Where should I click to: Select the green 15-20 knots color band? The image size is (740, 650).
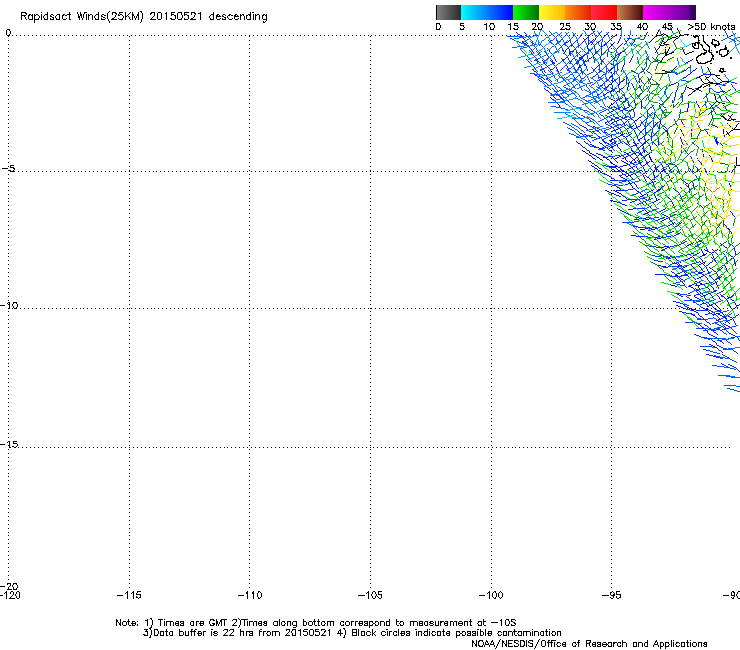tap(526, 12)
